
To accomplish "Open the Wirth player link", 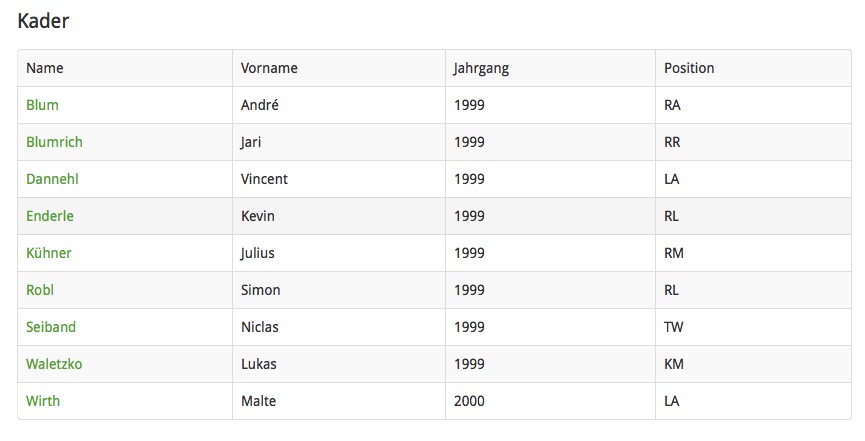I will click(x=43, y=401).
